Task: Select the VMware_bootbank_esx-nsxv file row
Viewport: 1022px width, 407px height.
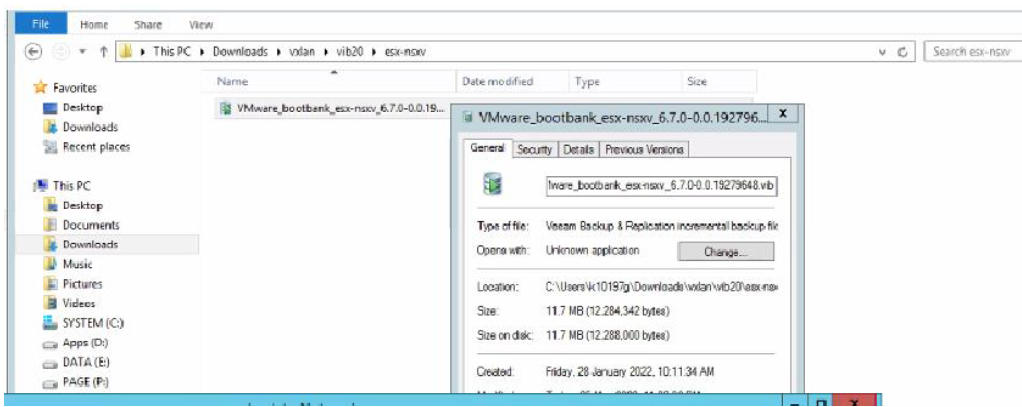Action: point(332,108)
